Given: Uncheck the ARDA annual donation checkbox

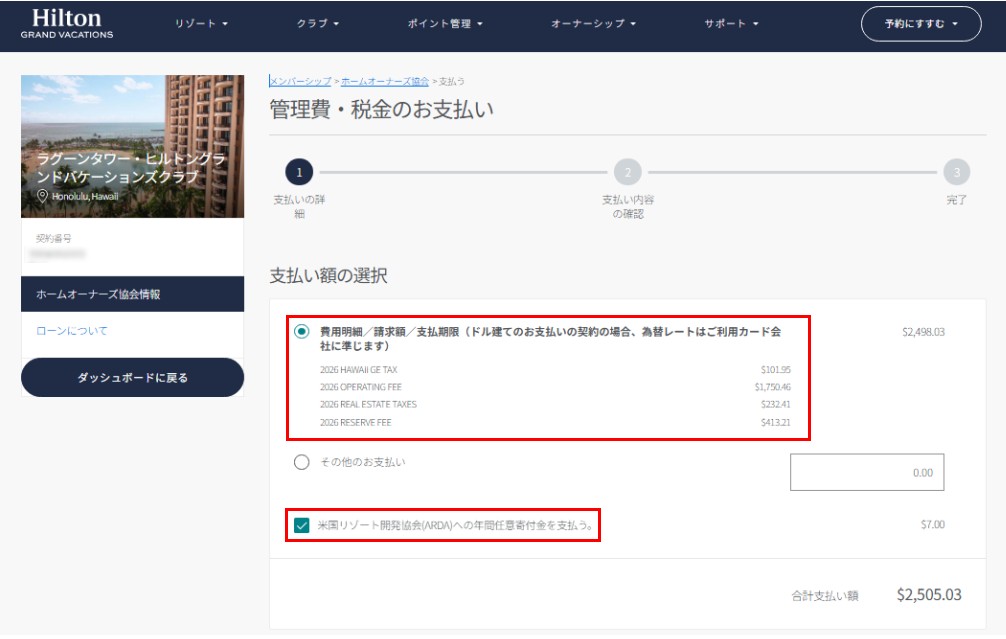Looking at the screenshot, I should (302, 525).
